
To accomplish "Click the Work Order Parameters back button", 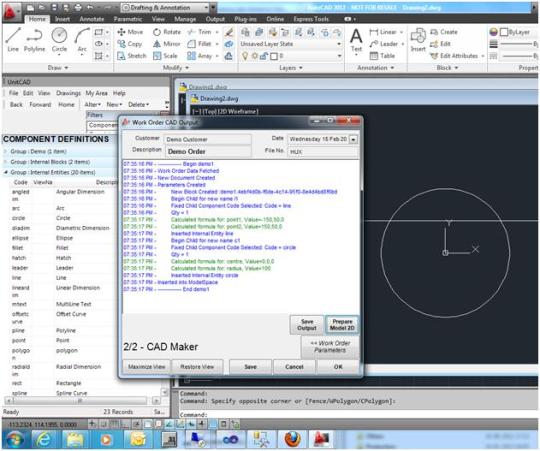I will click(x=330, y=346).
